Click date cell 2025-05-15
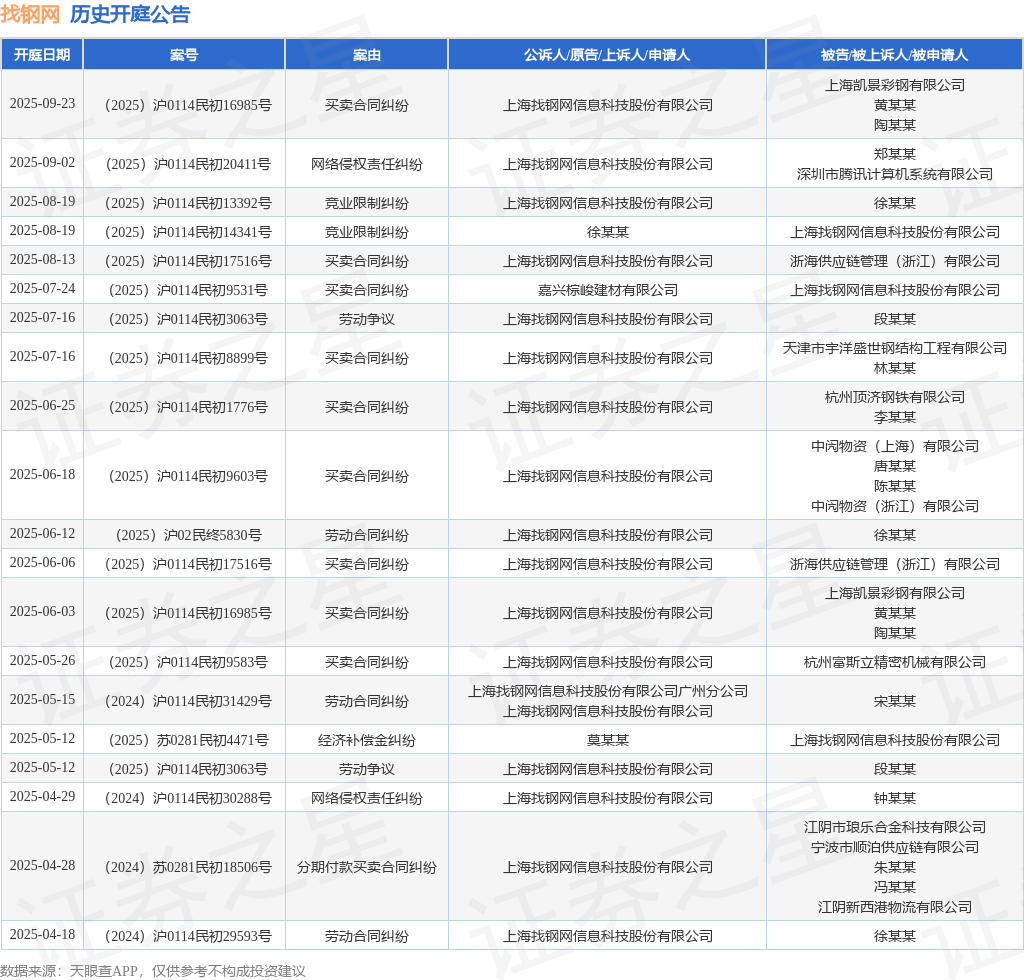 (x=42, y=699)
